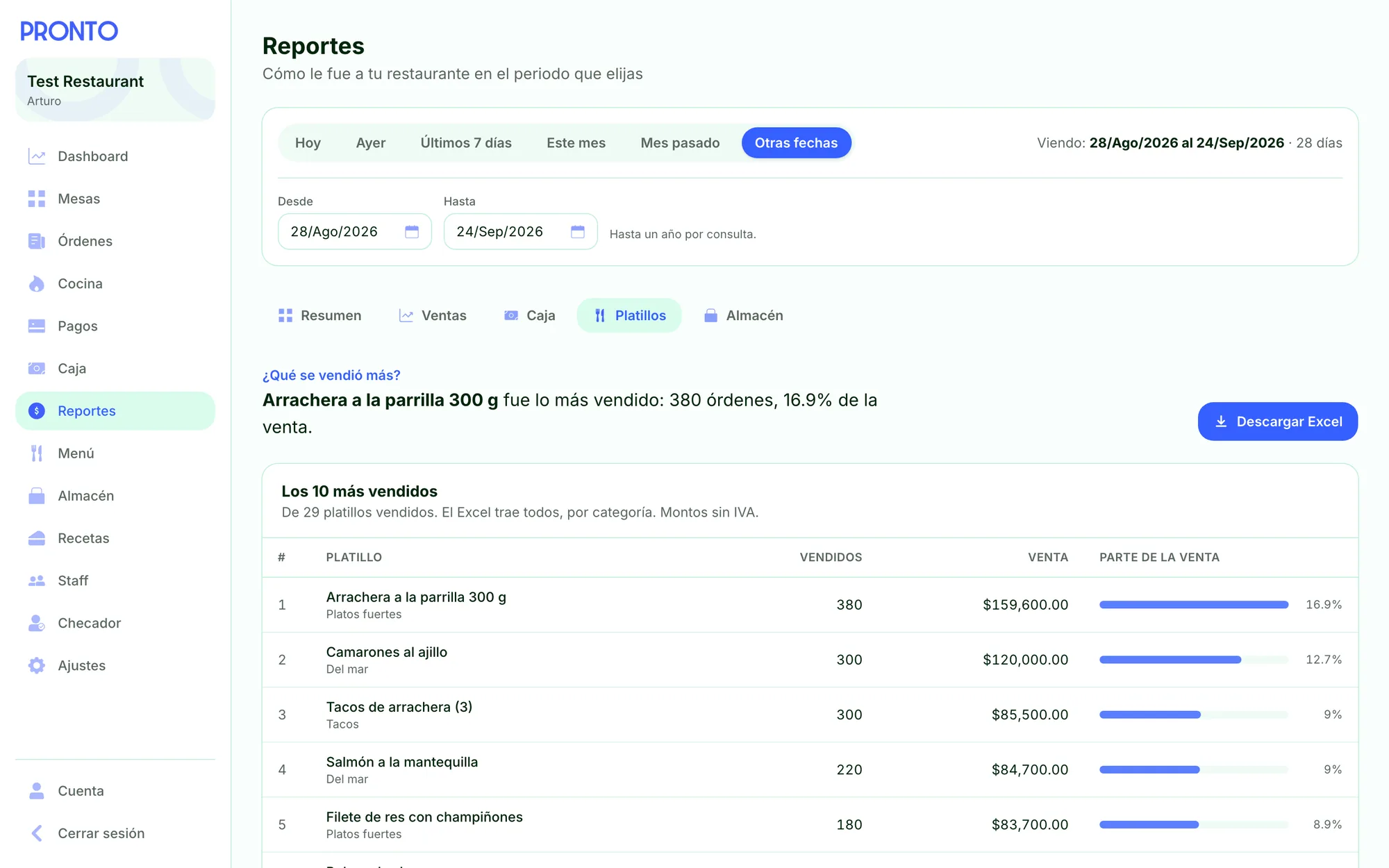Select the Últimos 7 días period
This screenshot has width=1389, height=868.
coord(466,142)
